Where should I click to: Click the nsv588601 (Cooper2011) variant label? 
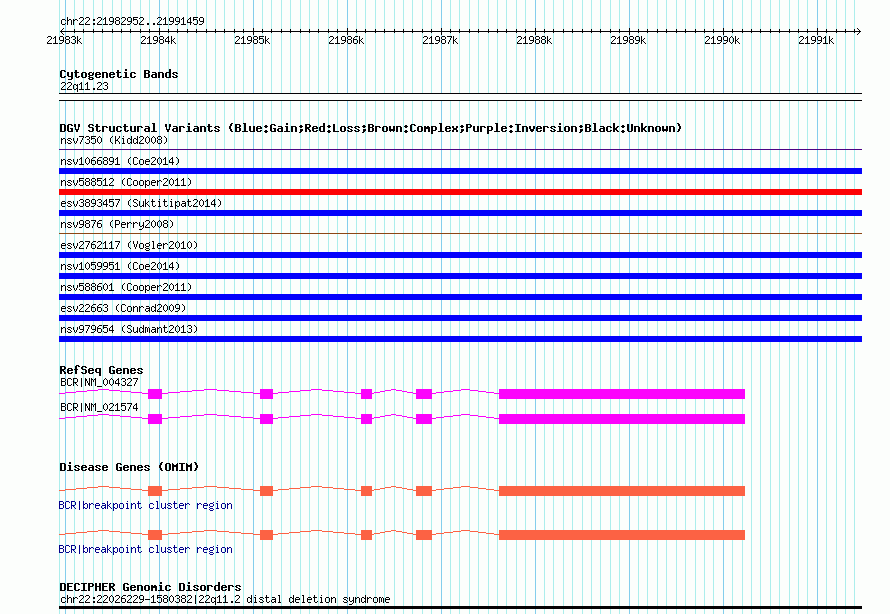point(126,287)
